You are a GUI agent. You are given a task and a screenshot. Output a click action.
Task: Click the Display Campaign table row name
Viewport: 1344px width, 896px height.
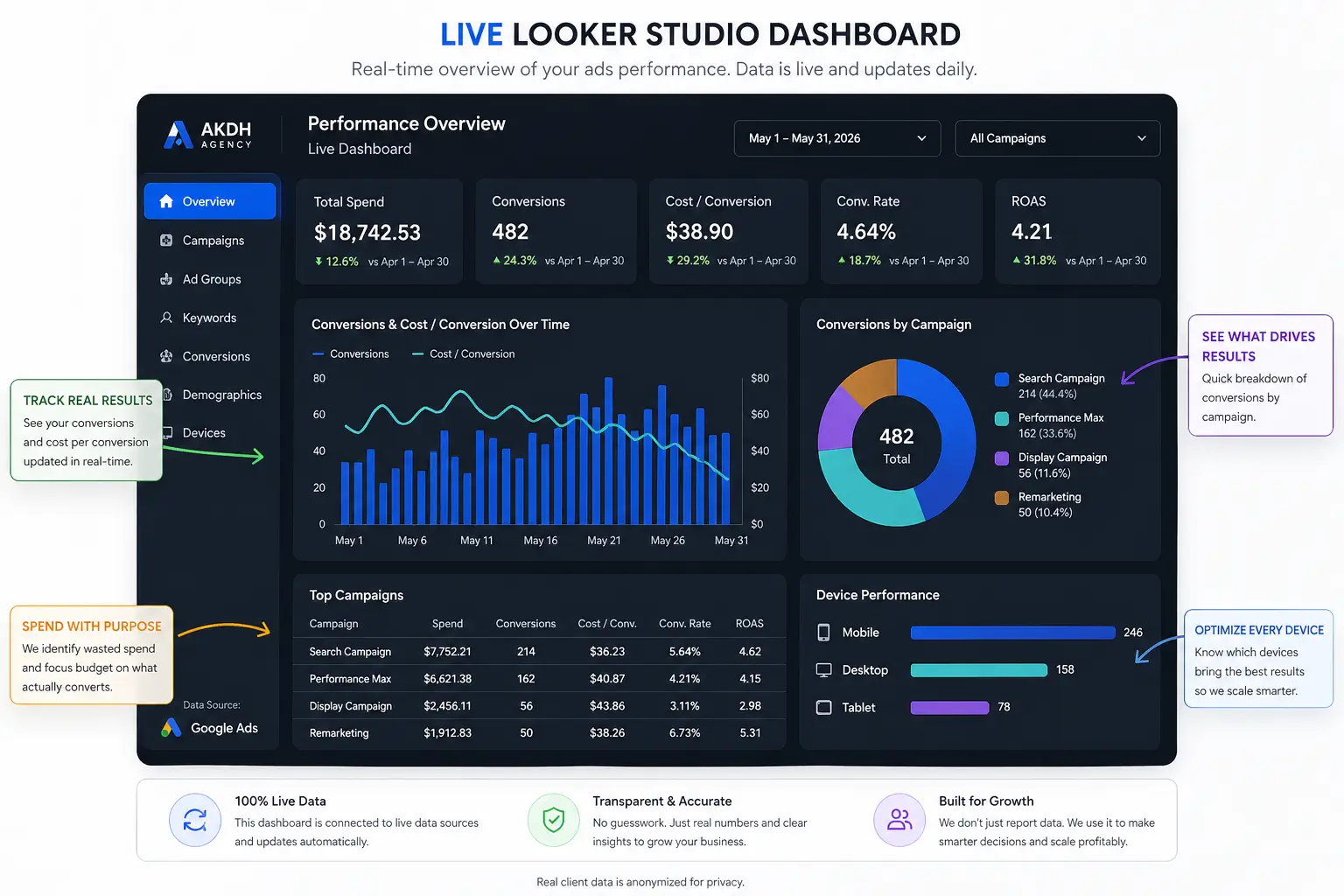click(x=350, y=706)
